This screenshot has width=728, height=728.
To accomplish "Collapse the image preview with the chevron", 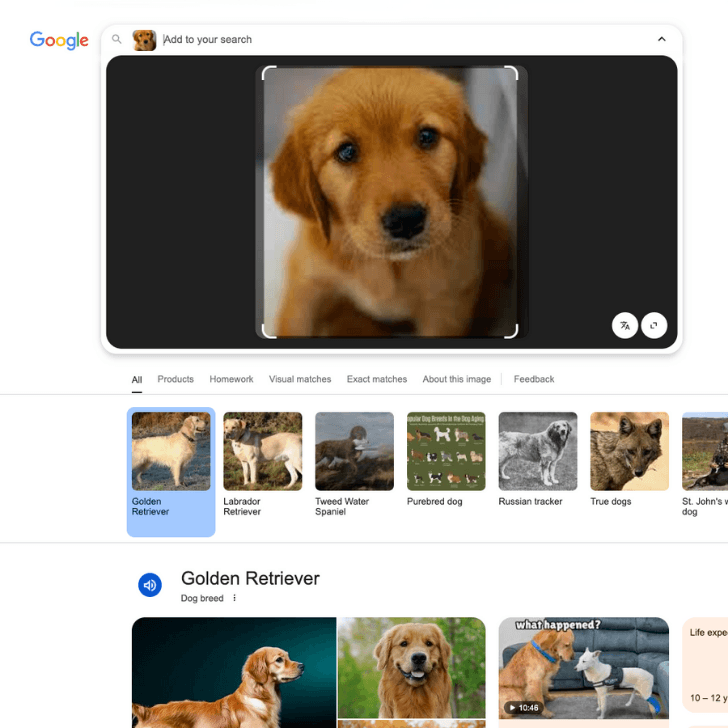I will click(x=662, y=39).
